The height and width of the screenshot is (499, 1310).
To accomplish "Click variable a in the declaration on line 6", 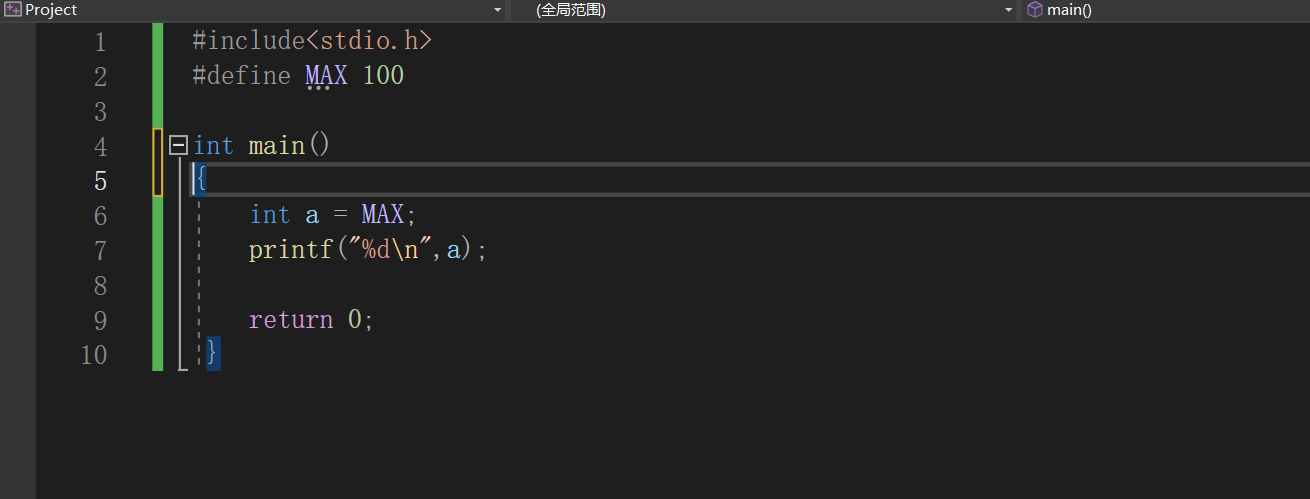I will coord(312,216).
